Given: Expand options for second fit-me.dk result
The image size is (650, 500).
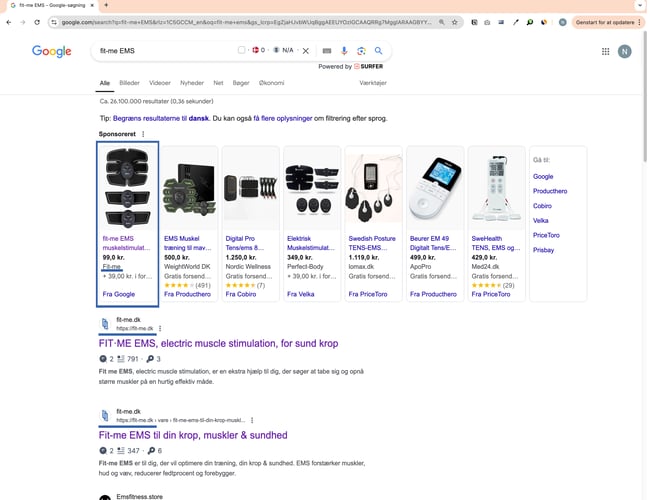Looking at the screenshot, I should click(x=252, y=420).
